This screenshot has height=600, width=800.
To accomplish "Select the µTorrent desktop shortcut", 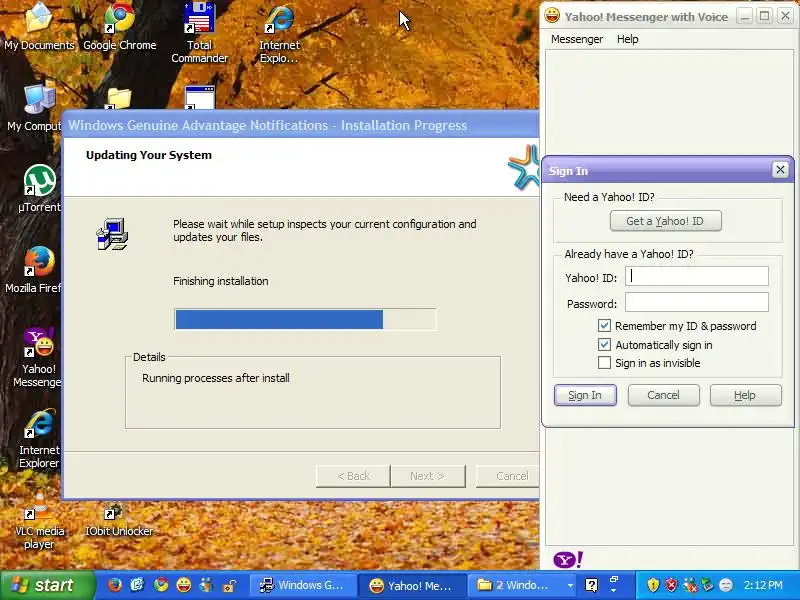I will point(39,188).
